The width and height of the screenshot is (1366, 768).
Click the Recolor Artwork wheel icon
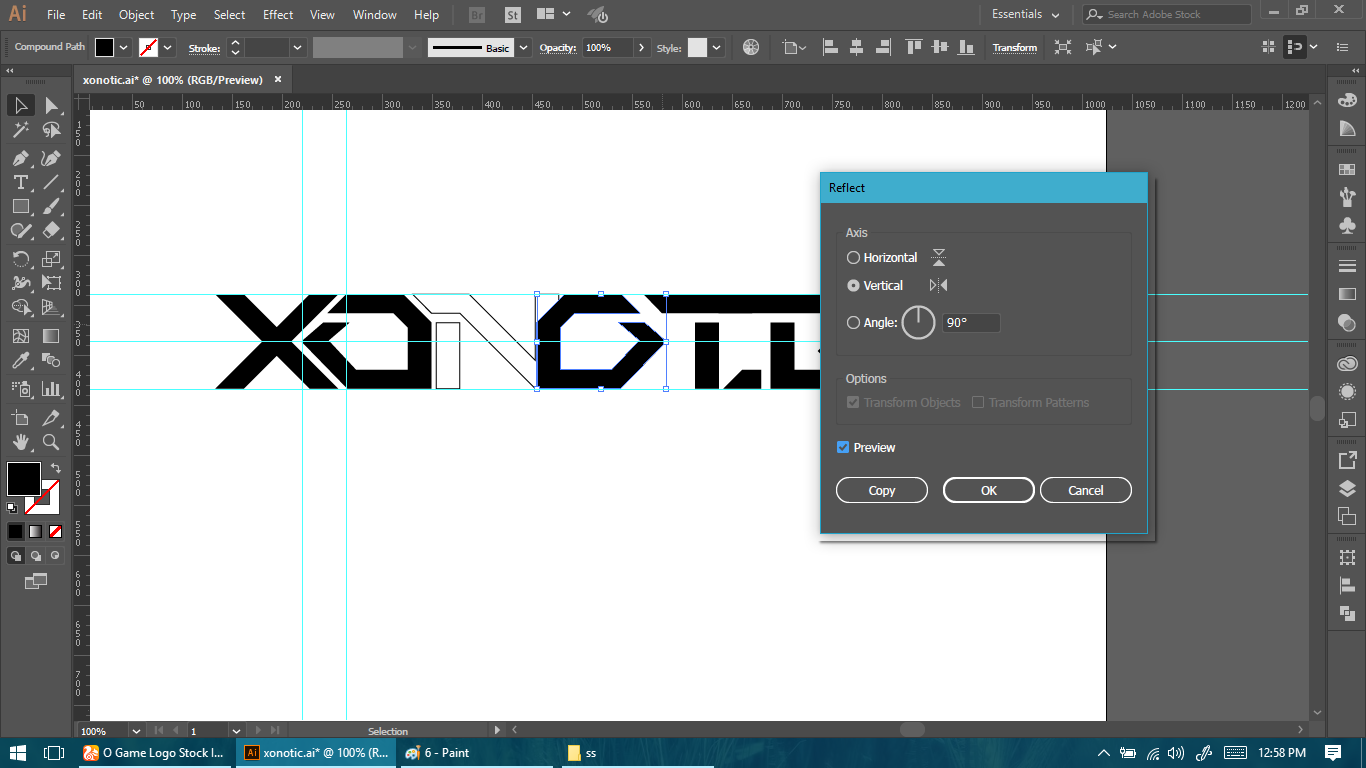coord(751,47)
